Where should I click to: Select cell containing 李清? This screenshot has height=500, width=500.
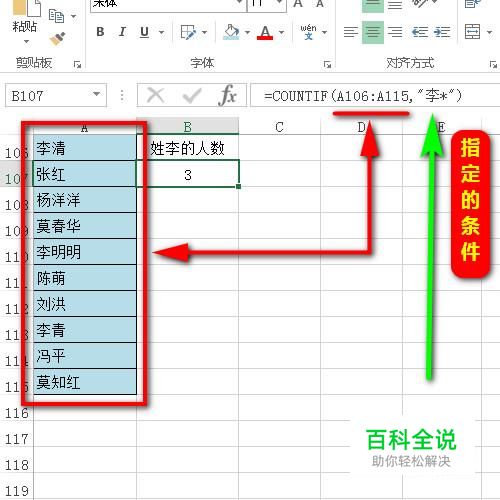coord(85,148)
